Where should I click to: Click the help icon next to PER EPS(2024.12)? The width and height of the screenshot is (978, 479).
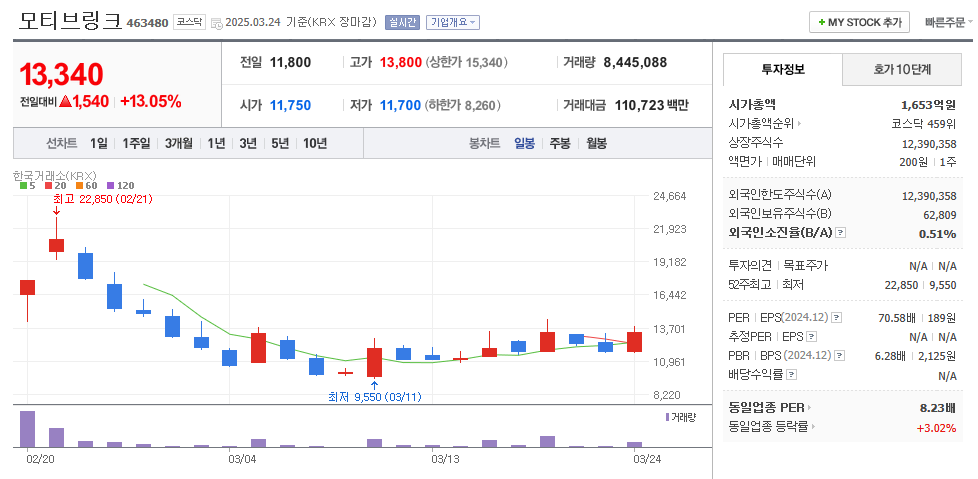[836, 318]
